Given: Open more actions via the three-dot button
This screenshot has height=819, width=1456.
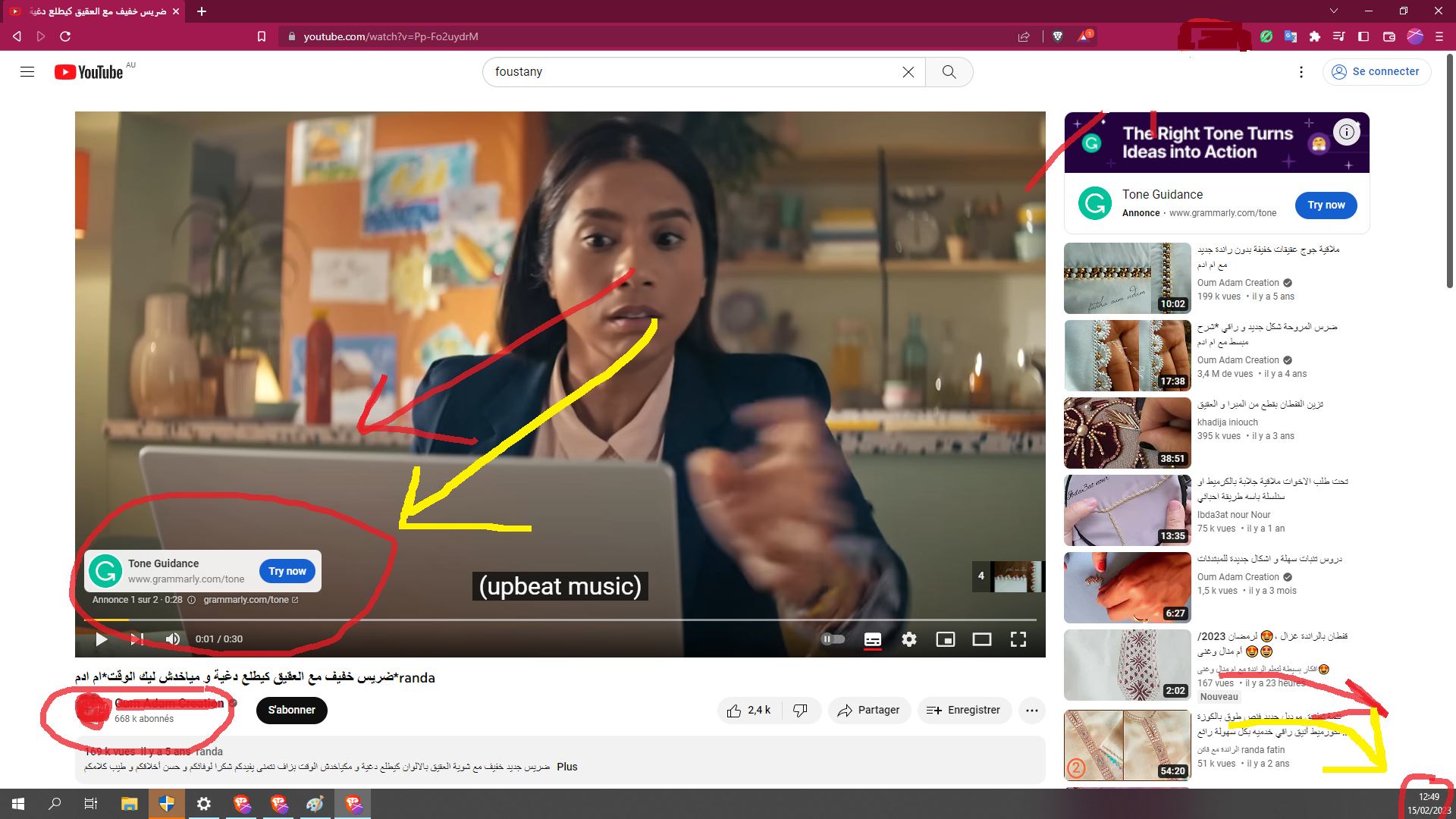Looking at the screenshot, I should point(1031,710).
